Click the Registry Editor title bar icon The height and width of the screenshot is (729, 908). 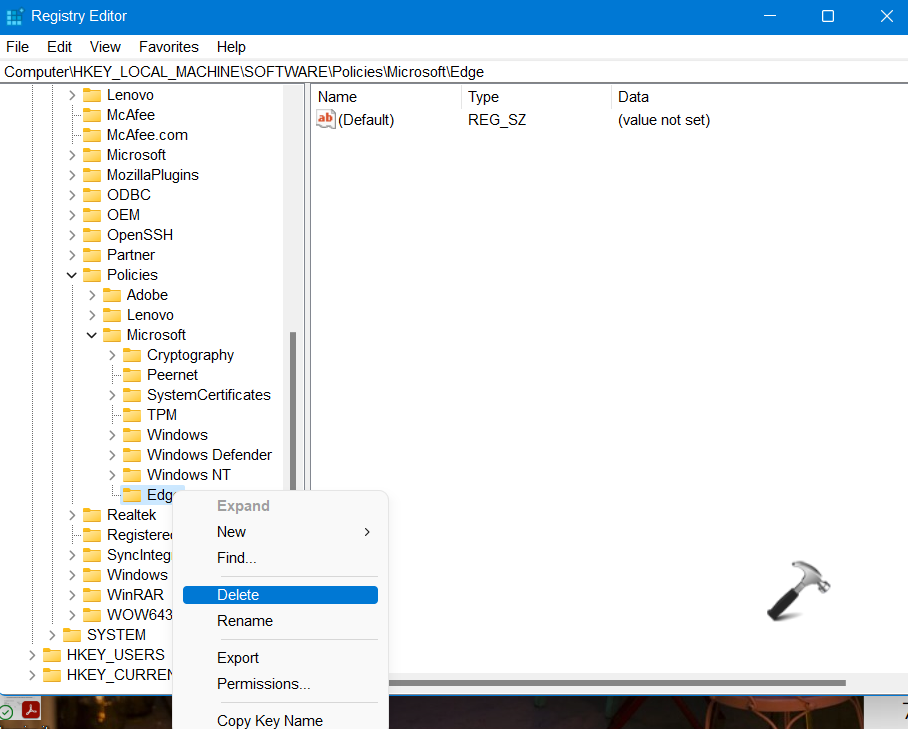point(16,16)
